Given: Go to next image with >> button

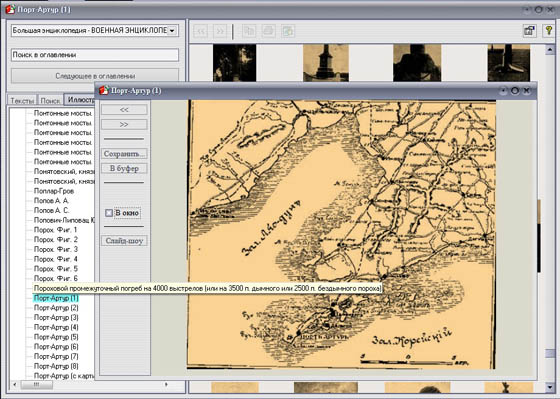Looking at the screenshot, I should point(124,124).
